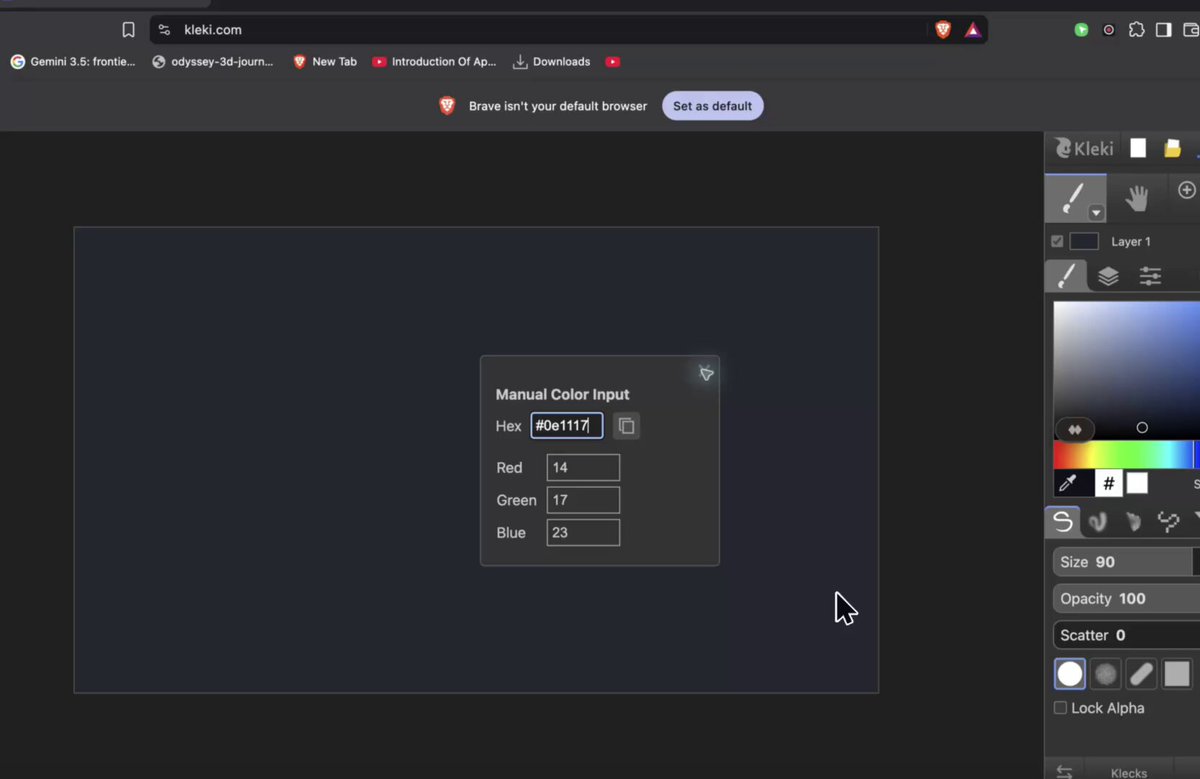
Task: Click the Hex color input field
Action: [567, 426]
